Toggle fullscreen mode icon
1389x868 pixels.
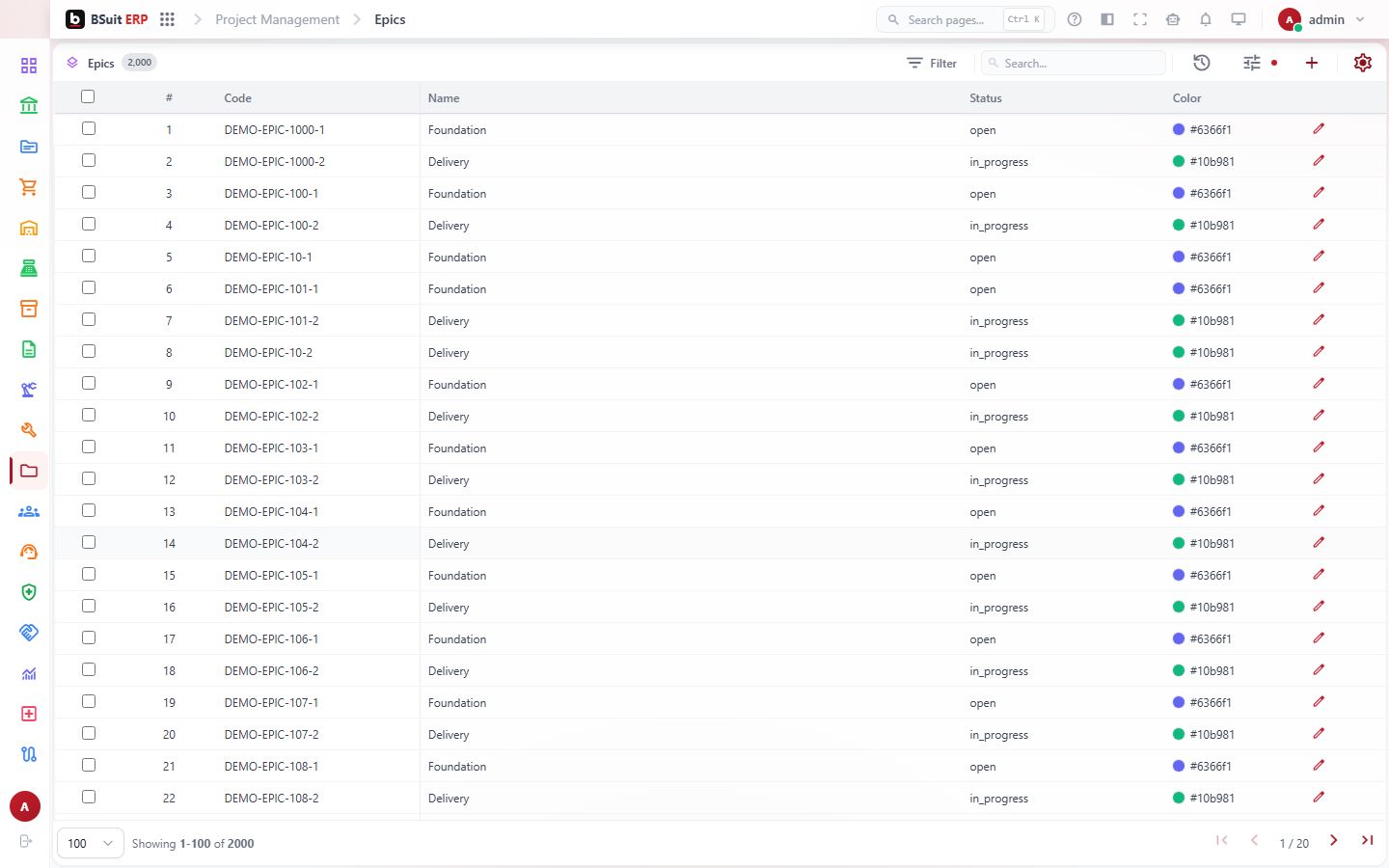[1140, 19]
